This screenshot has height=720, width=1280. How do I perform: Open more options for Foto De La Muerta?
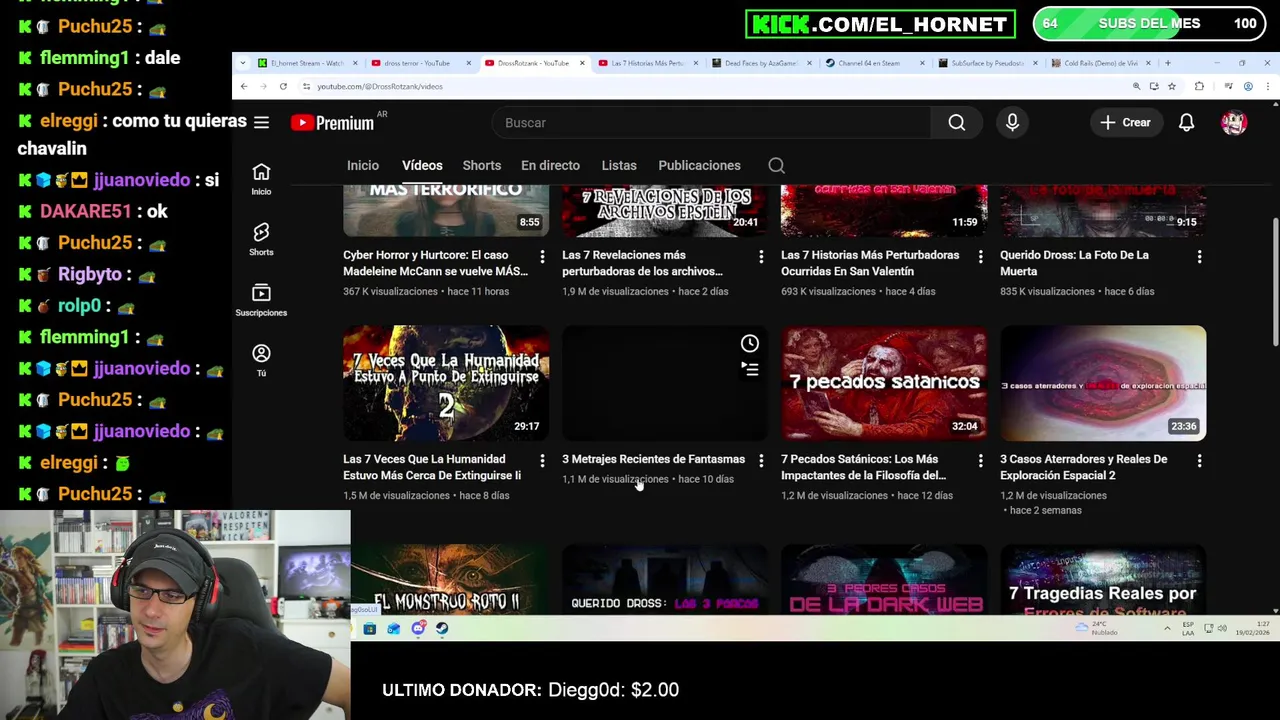pos(1199,257)
